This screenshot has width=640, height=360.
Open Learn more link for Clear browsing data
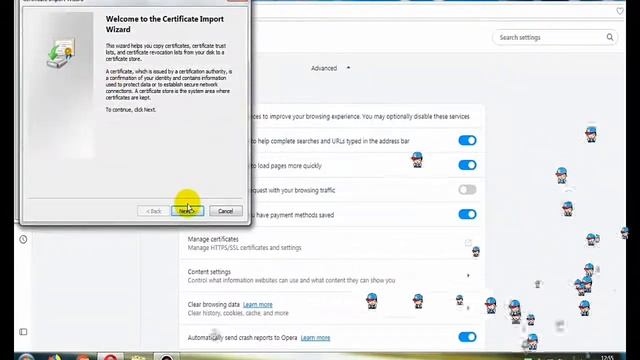click(258, 304)
